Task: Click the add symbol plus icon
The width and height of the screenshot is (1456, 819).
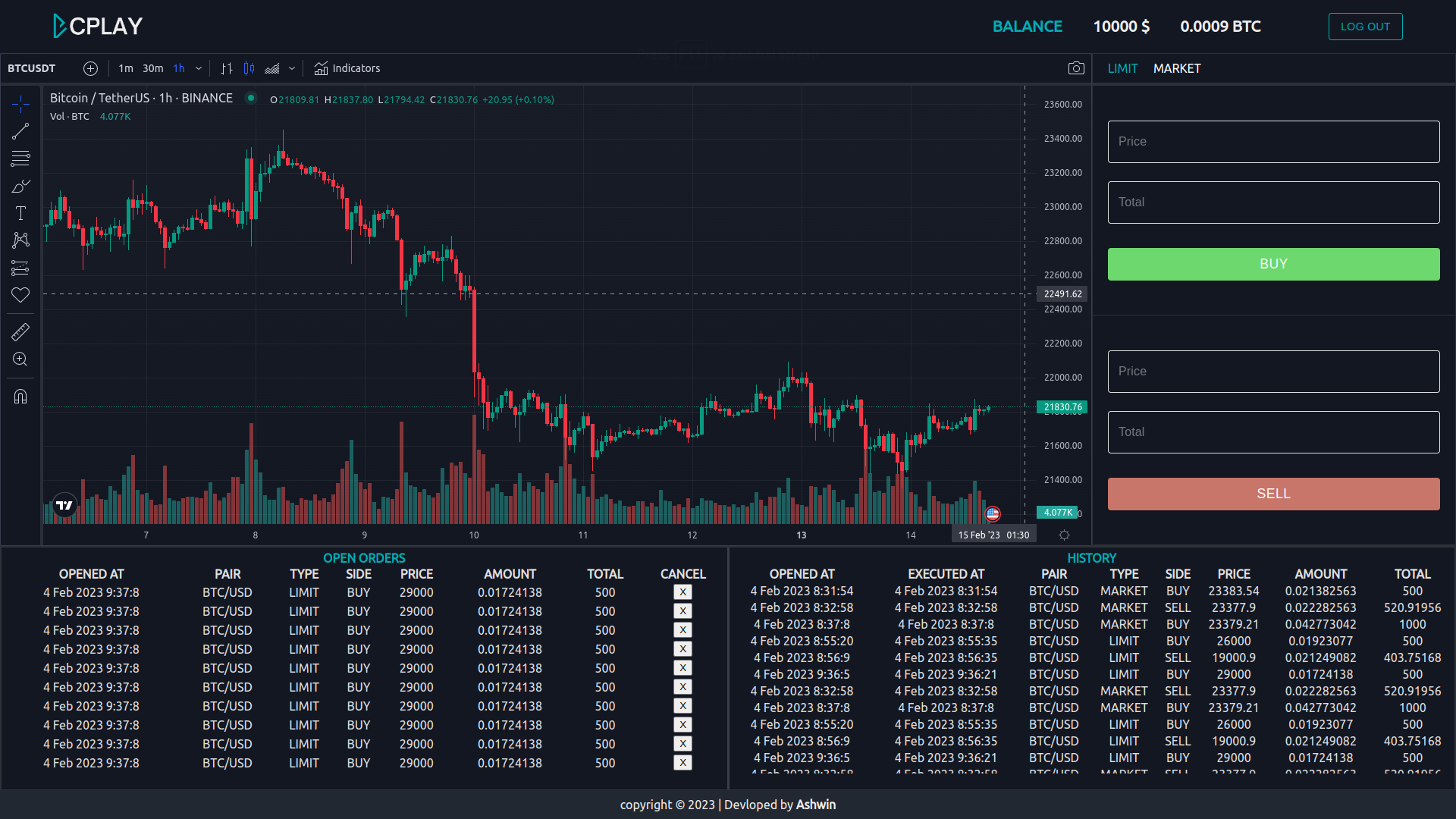Action: [x=90, y=68]
